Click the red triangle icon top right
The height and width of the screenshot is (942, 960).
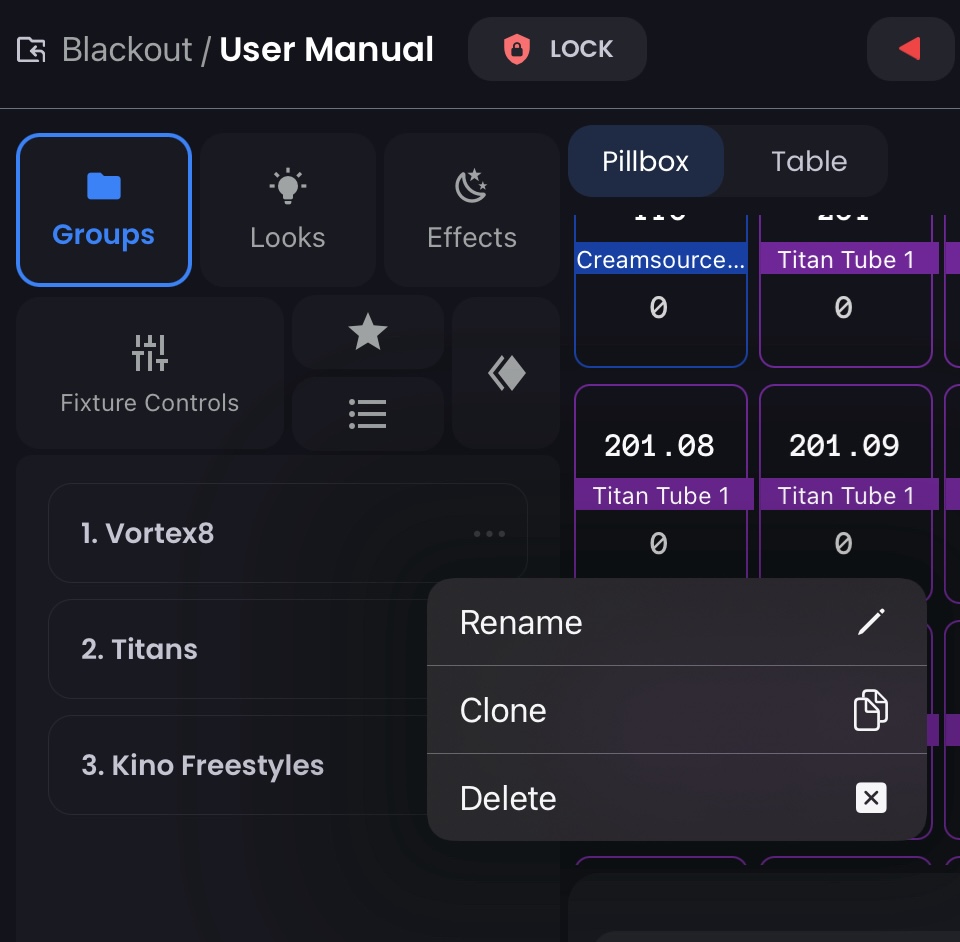tap(910, 48)
